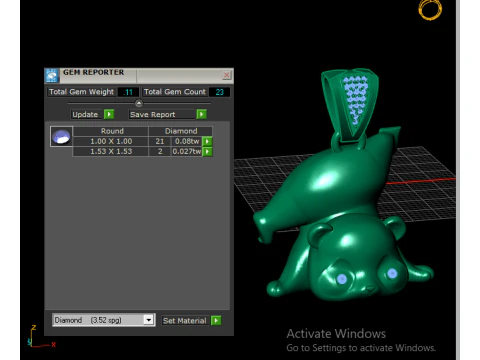Click the green arrow beside Save Report
480x360 pixels.
[x=201, y=114]
